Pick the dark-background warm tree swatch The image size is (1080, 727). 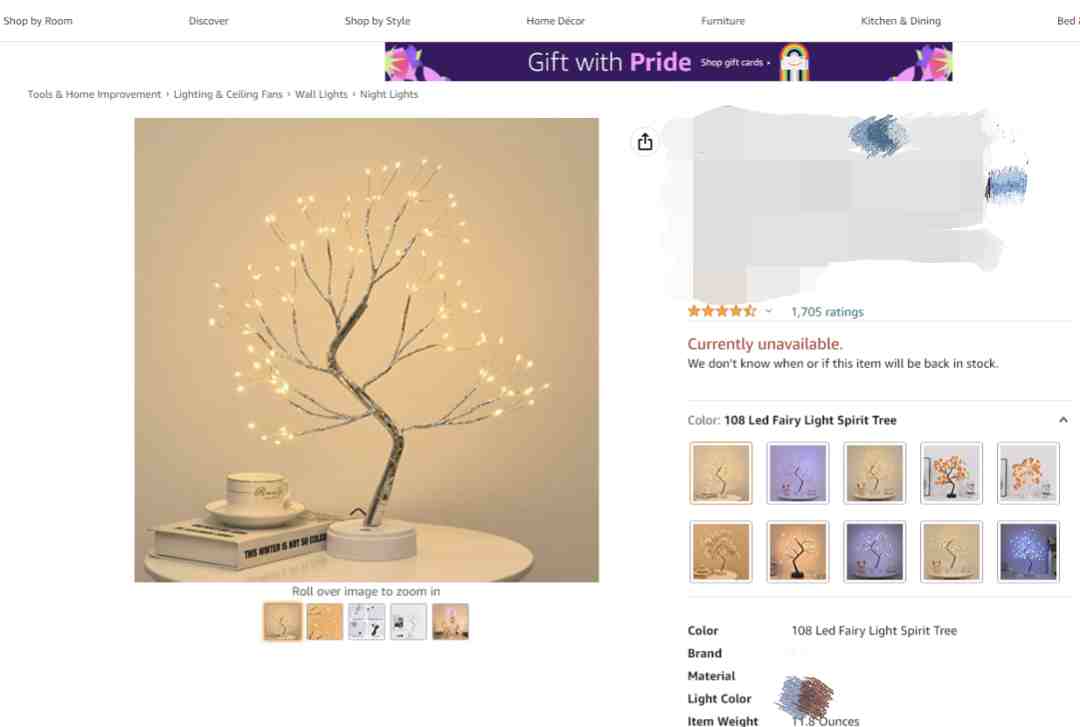tap(798, 552)
